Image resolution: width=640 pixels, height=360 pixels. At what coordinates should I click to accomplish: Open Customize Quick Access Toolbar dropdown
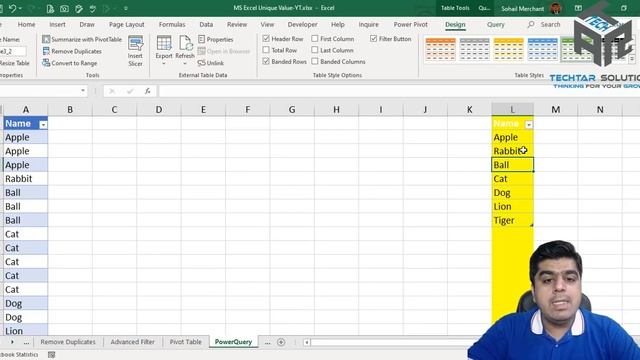tap(126, 9)
